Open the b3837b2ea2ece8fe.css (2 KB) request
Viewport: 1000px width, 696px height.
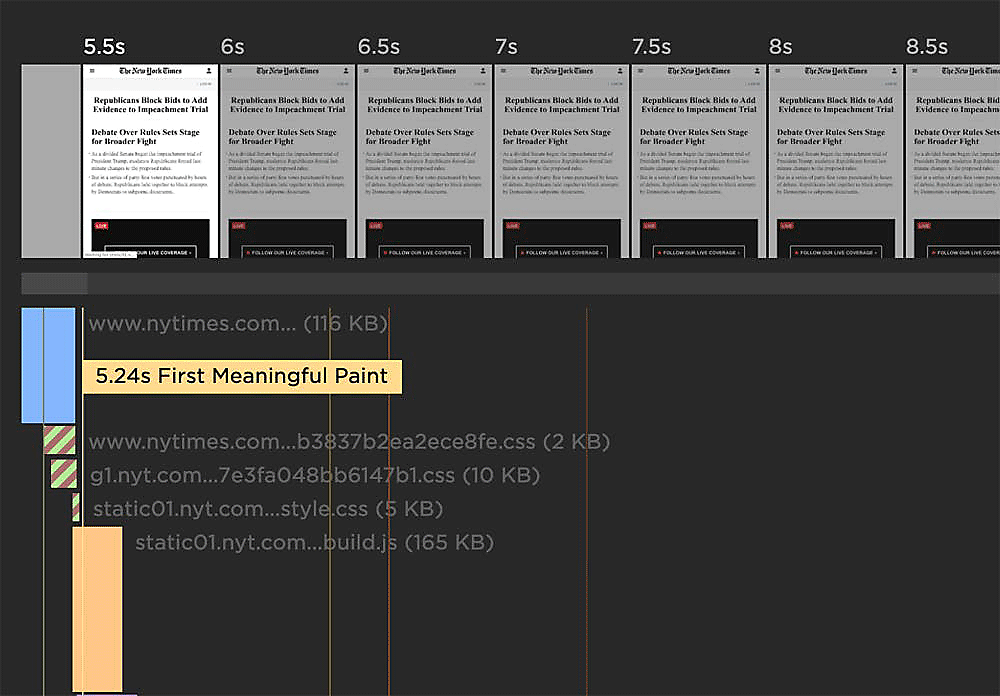coord(349,441)
